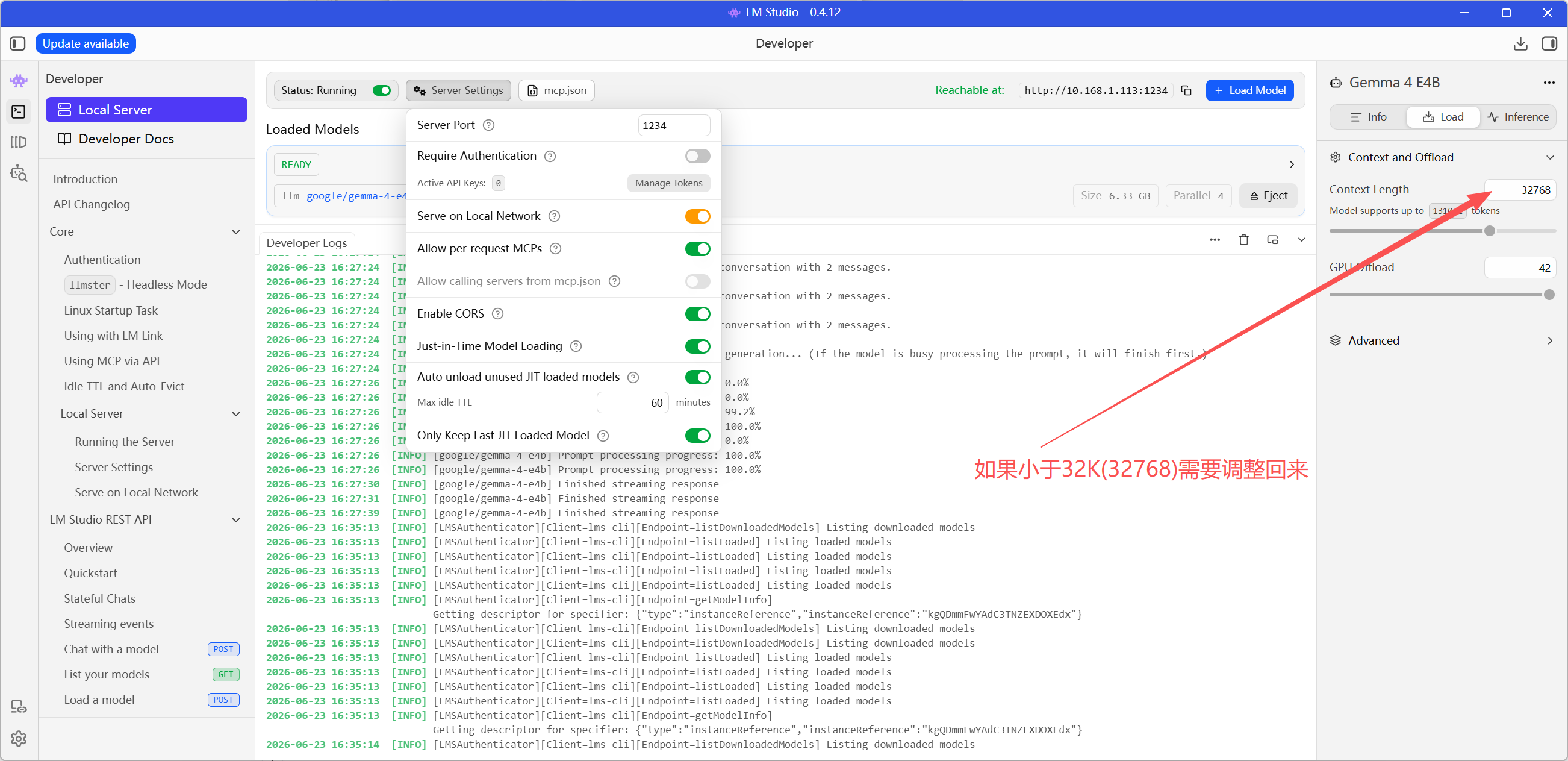The width and height of the screenshot is (1568, 761).
Task: Open developer logs three-dot options
Action: pos(1215,239)
